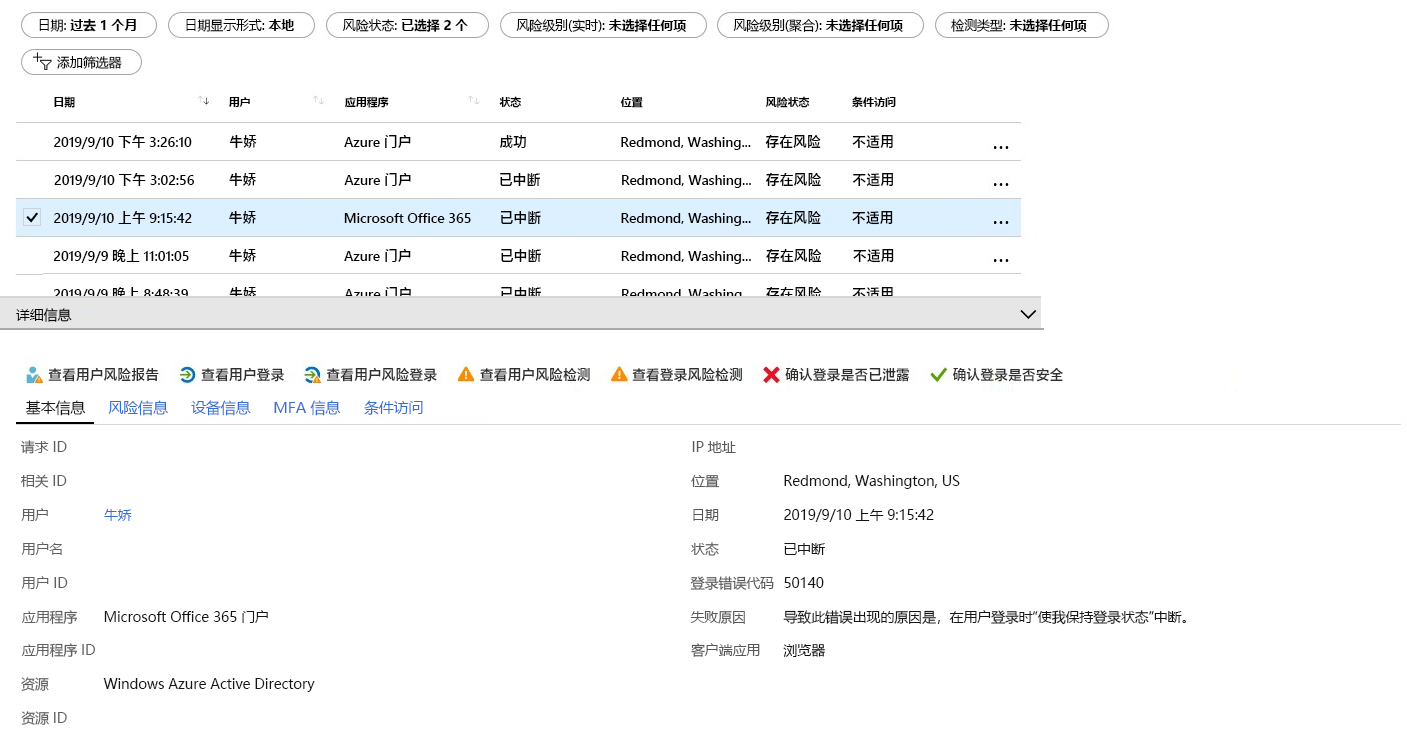Click 成功 status in the first row
The height and width of the screenshot is (733, 1407).
[x=513, y=142]
